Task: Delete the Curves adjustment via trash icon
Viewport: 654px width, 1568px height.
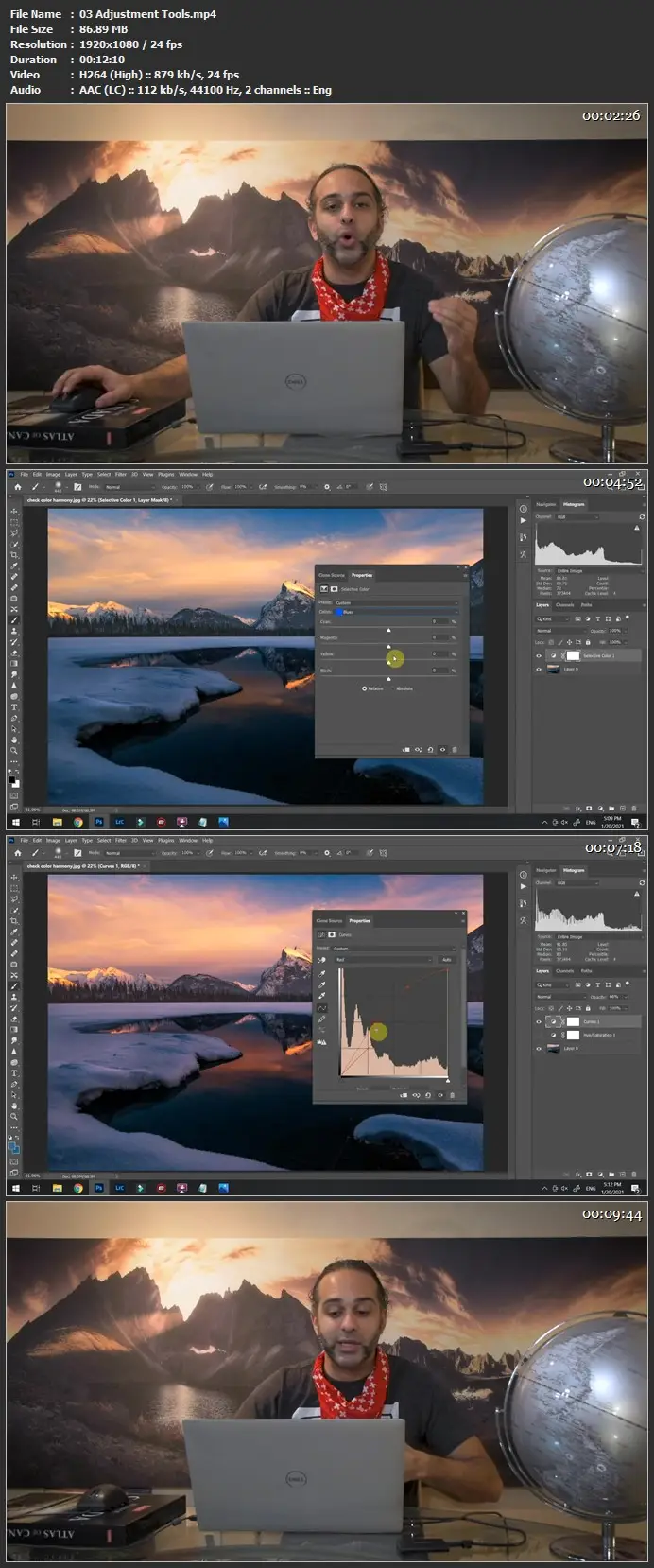Action: tap(453, 1095)
